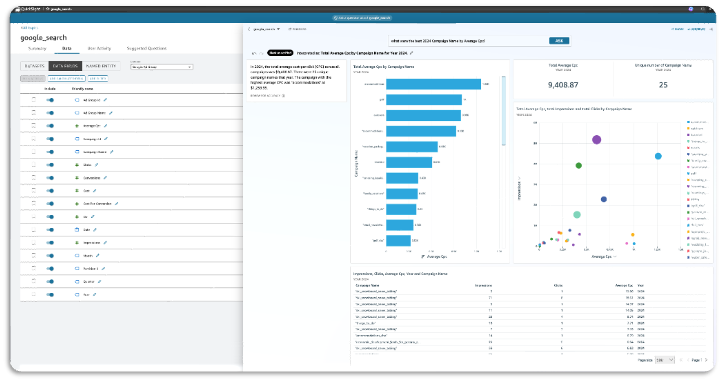Image resolution: width=722 pixels, height=382 pixels.
Task: Rename the Campaign Name field via pencil
Action: tap(112, 151)
